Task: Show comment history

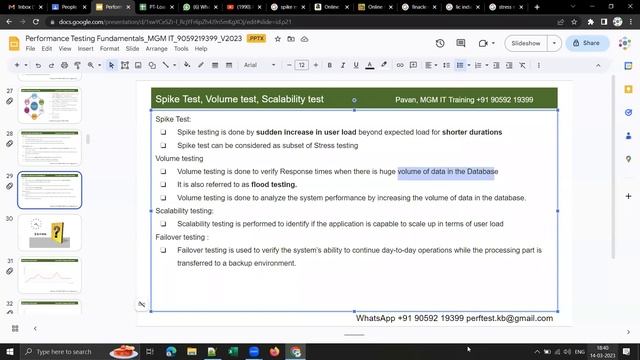Action: click(x=461, y=43)
